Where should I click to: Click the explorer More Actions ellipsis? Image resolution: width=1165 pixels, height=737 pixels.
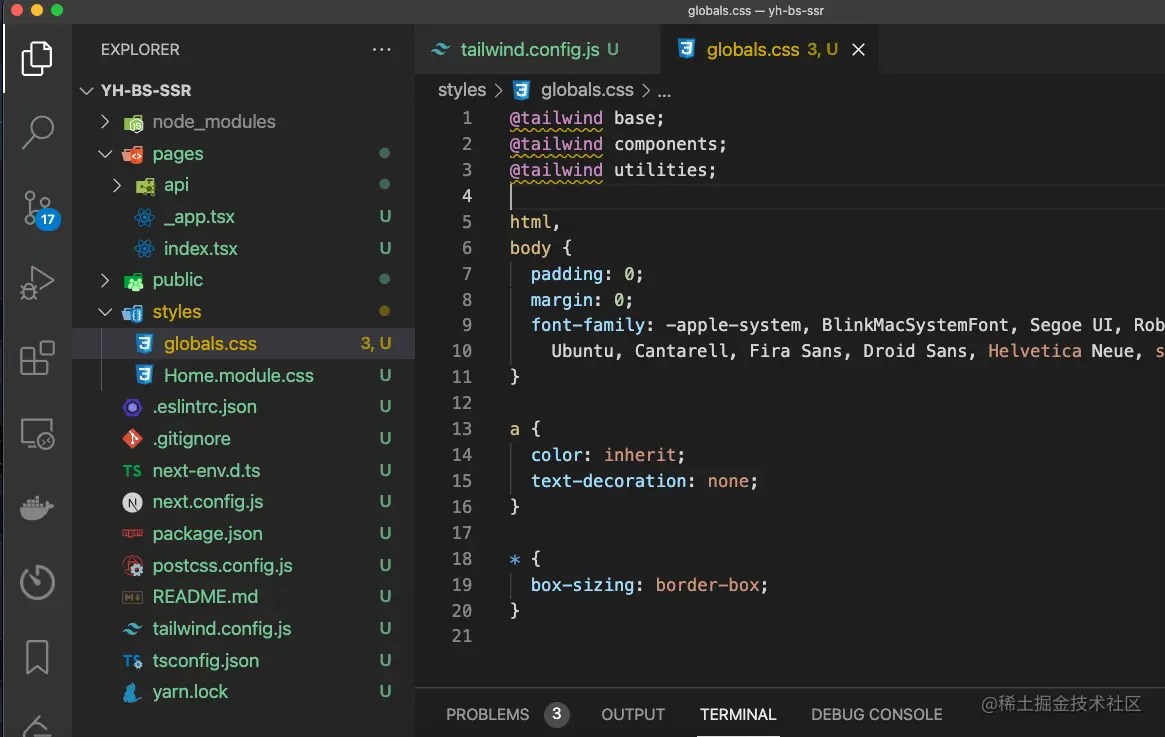click(381, 49)
